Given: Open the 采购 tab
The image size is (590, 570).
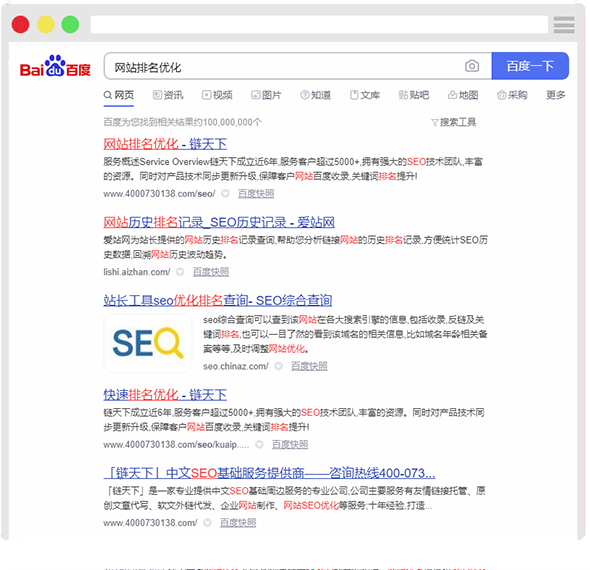Looking at the screenshot, I should pyautogui.click(x=512, y=95).
